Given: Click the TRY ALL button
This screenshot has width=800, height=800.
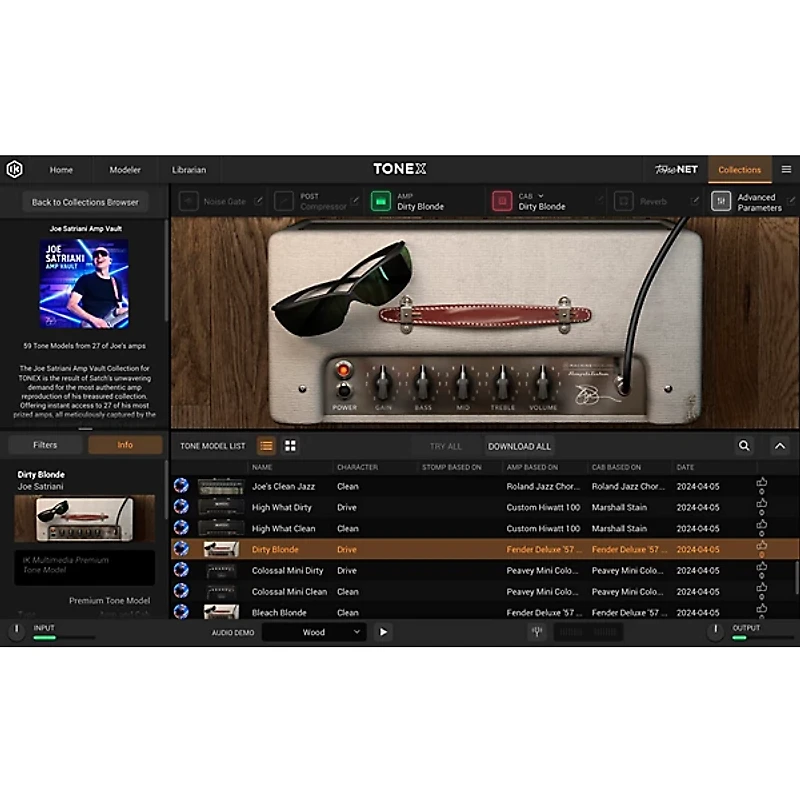Looking at the screenshot, I should [x=445, y=446].
